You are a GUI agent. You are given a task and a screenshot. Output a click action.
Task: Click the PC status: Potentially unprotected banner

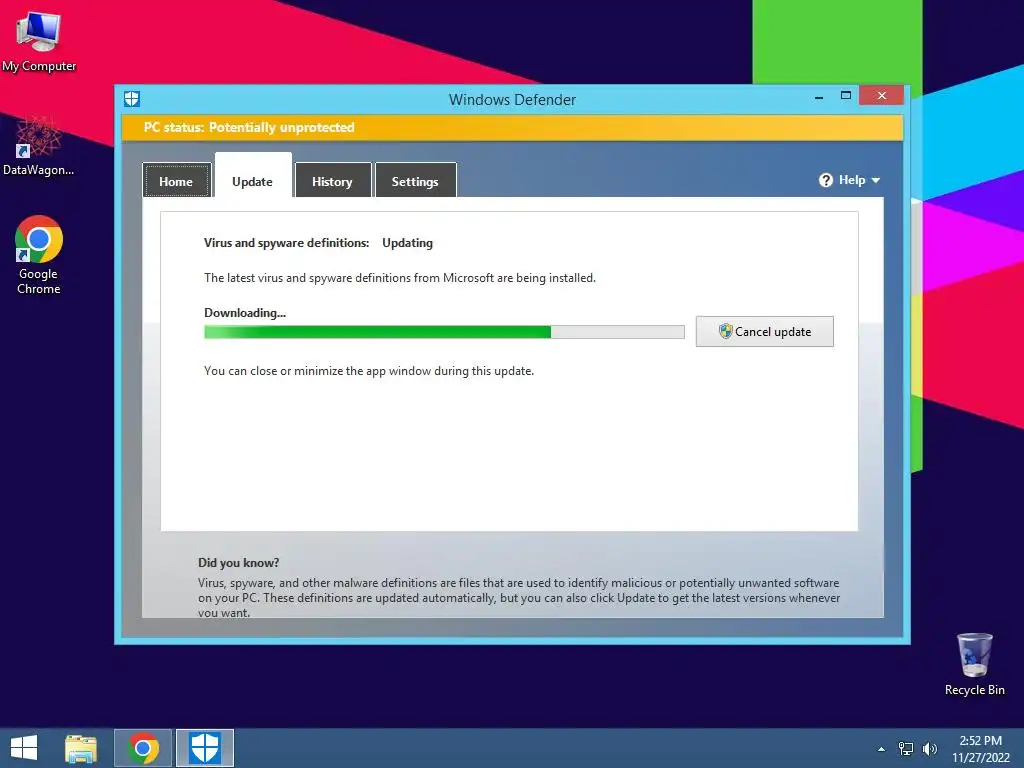512,127
